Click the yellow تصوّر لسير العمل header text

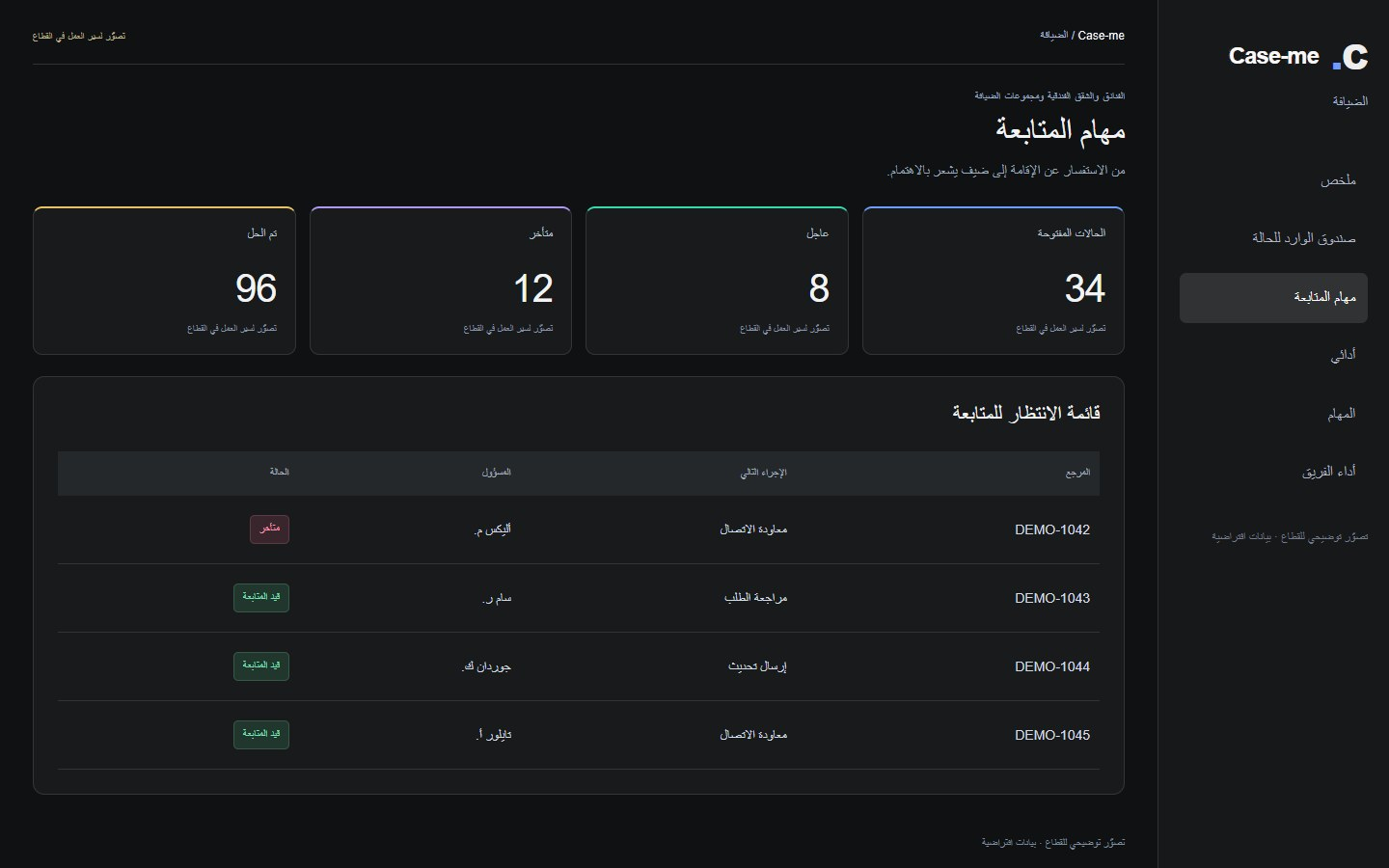pos(79,36)
